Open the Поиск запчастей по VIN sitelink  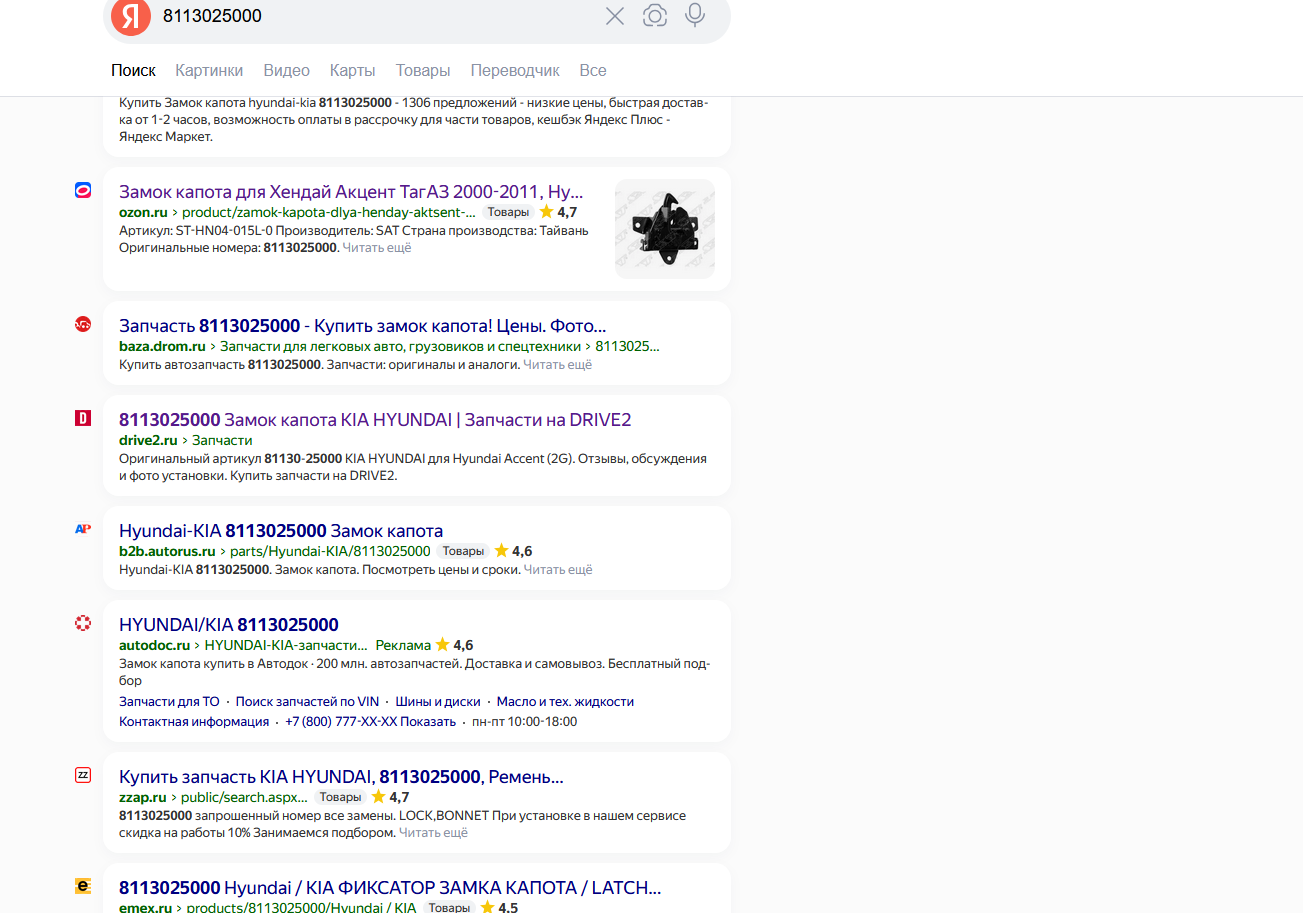(308, 701)
